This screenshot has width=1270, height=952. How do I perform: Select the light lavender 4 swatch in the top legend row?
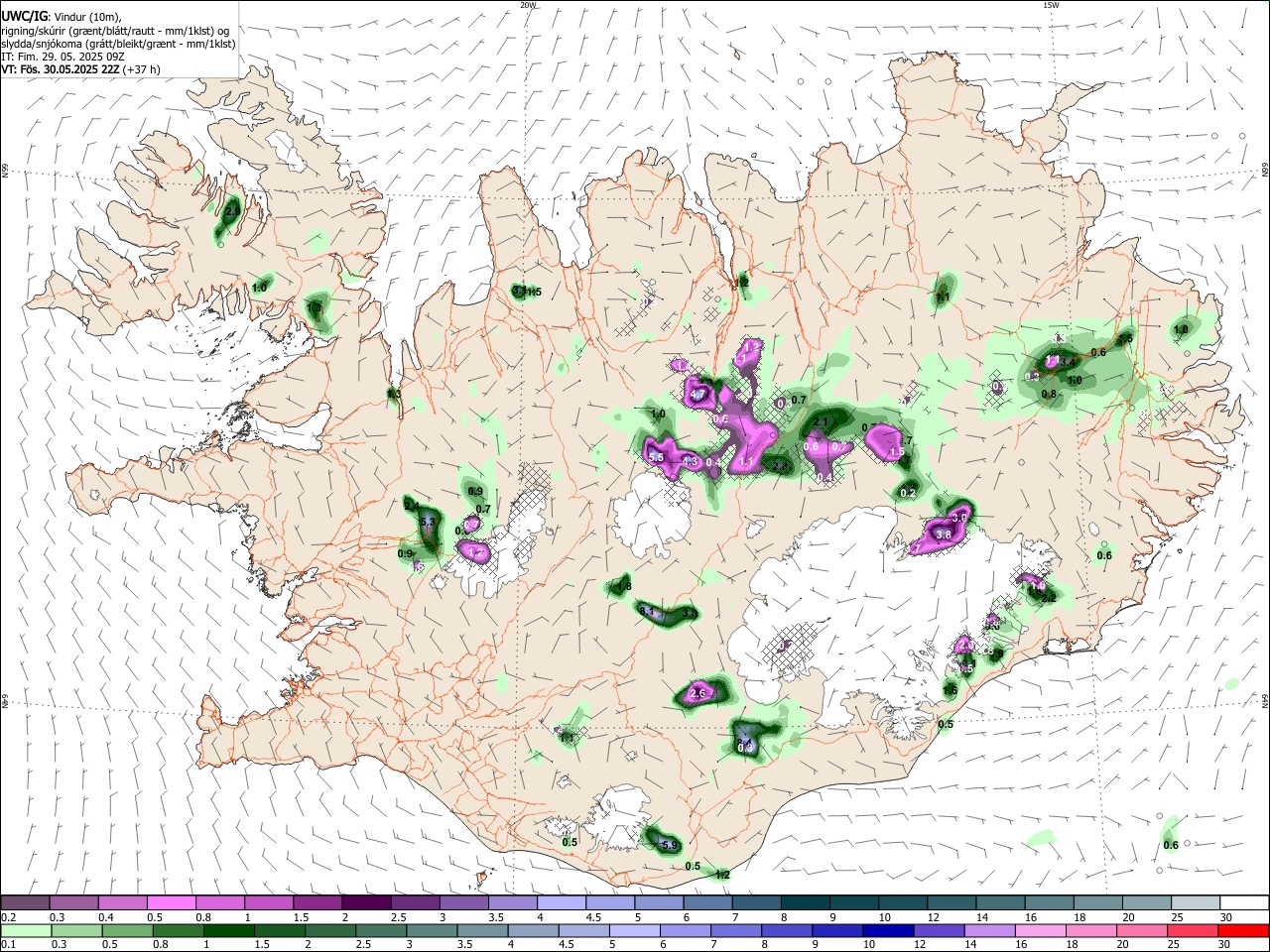click(x=562, y=902)
